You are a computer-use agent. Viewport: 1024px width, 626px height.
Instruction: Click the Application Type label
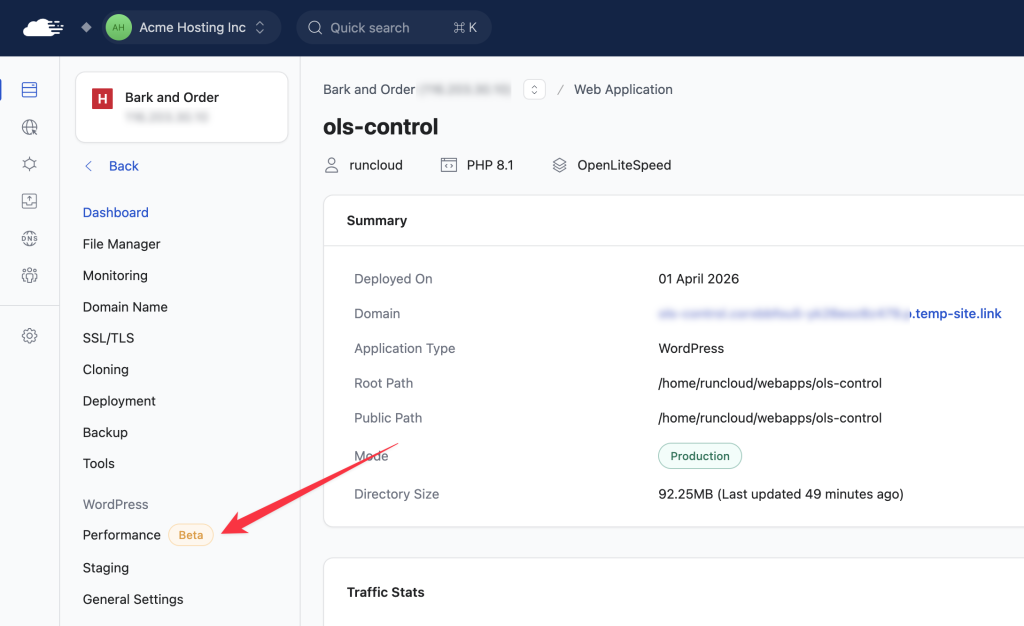click(x=404, y=348)
